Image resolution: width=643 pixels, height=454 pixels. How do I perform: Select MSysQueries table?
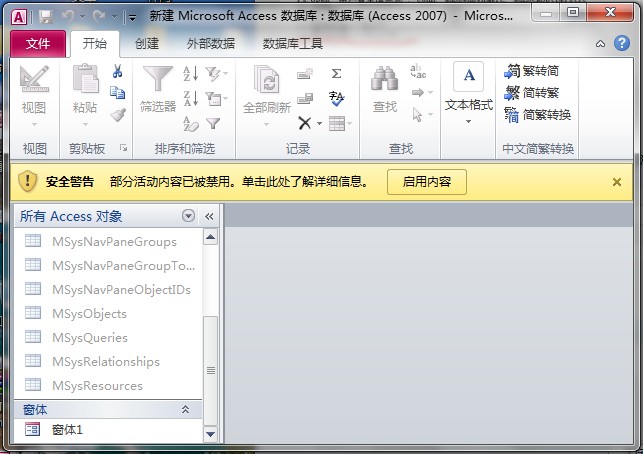(108, 338)
